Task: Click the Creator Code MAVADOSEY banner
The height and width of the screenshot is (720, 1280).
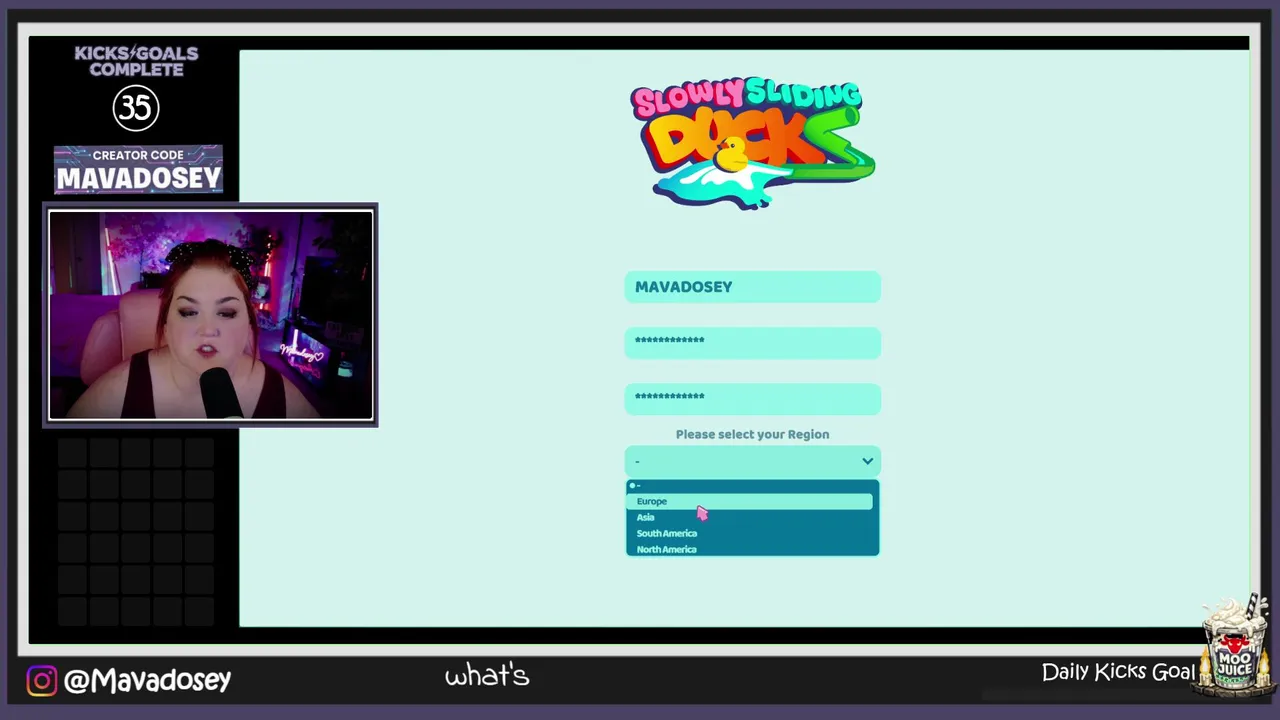Action: [x=138, y=169]
